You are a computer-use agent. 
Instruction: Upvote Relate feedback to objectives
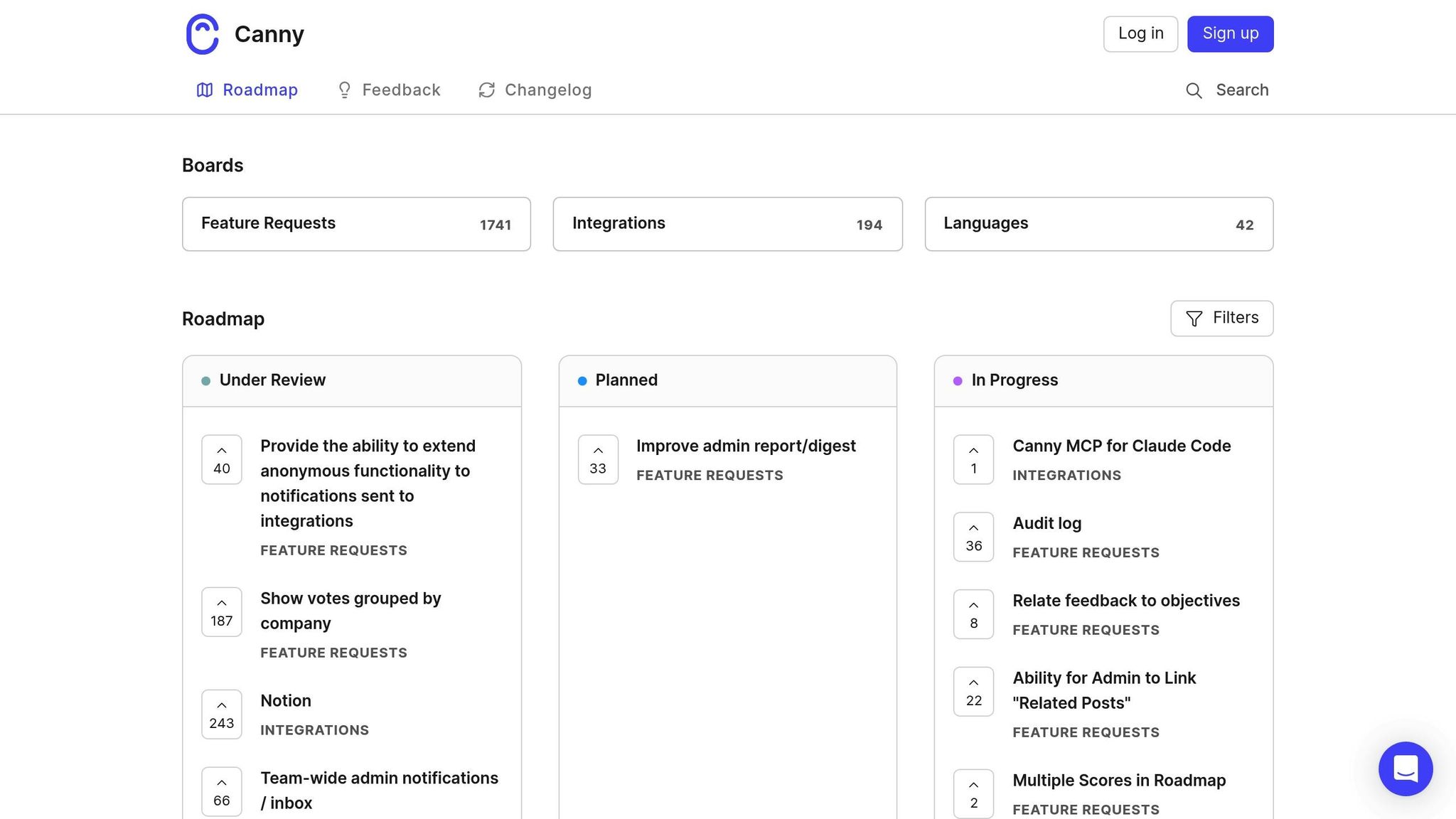coord(973,614)
